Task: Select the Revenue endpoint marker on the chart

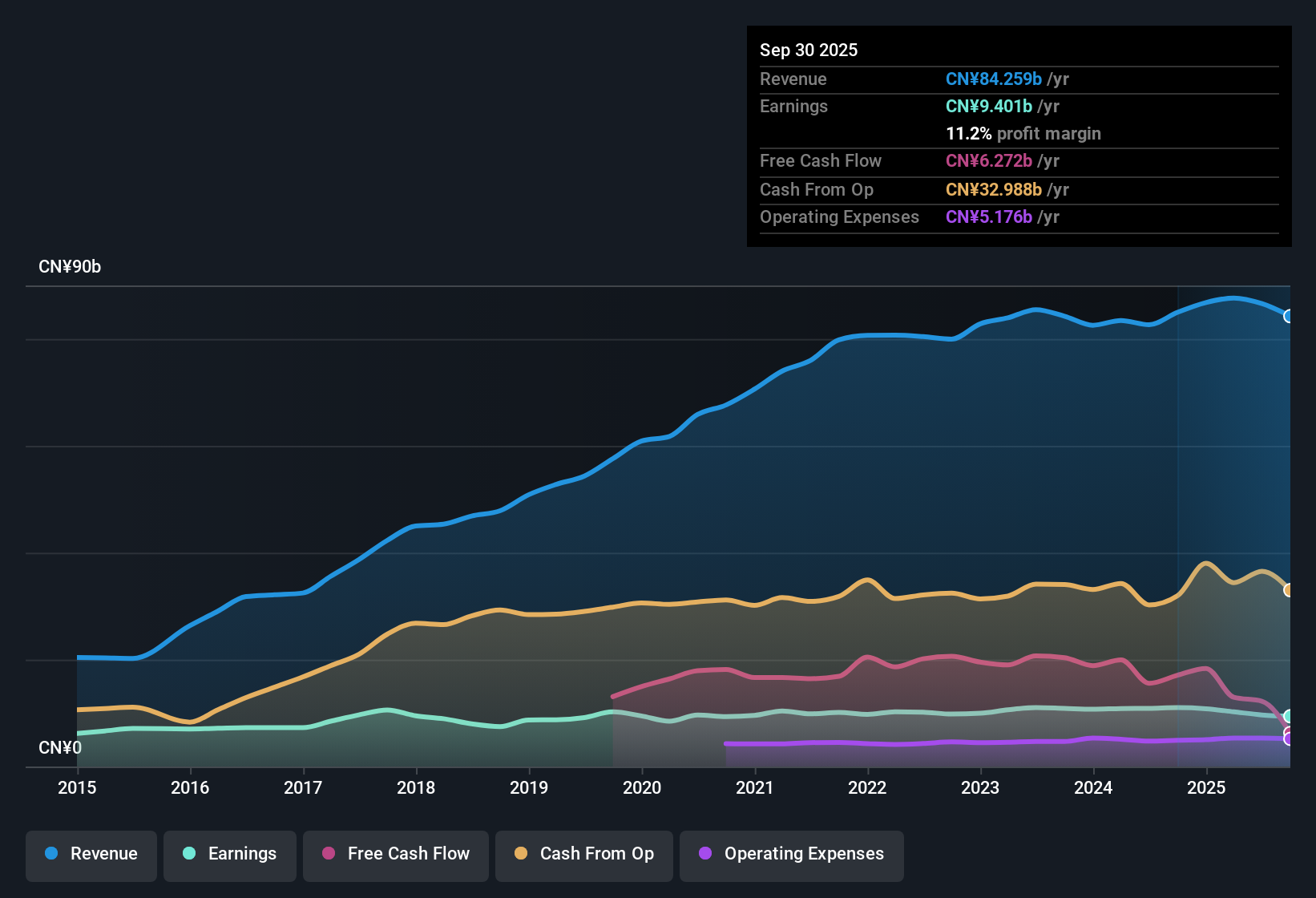Action: point(1289,317)
